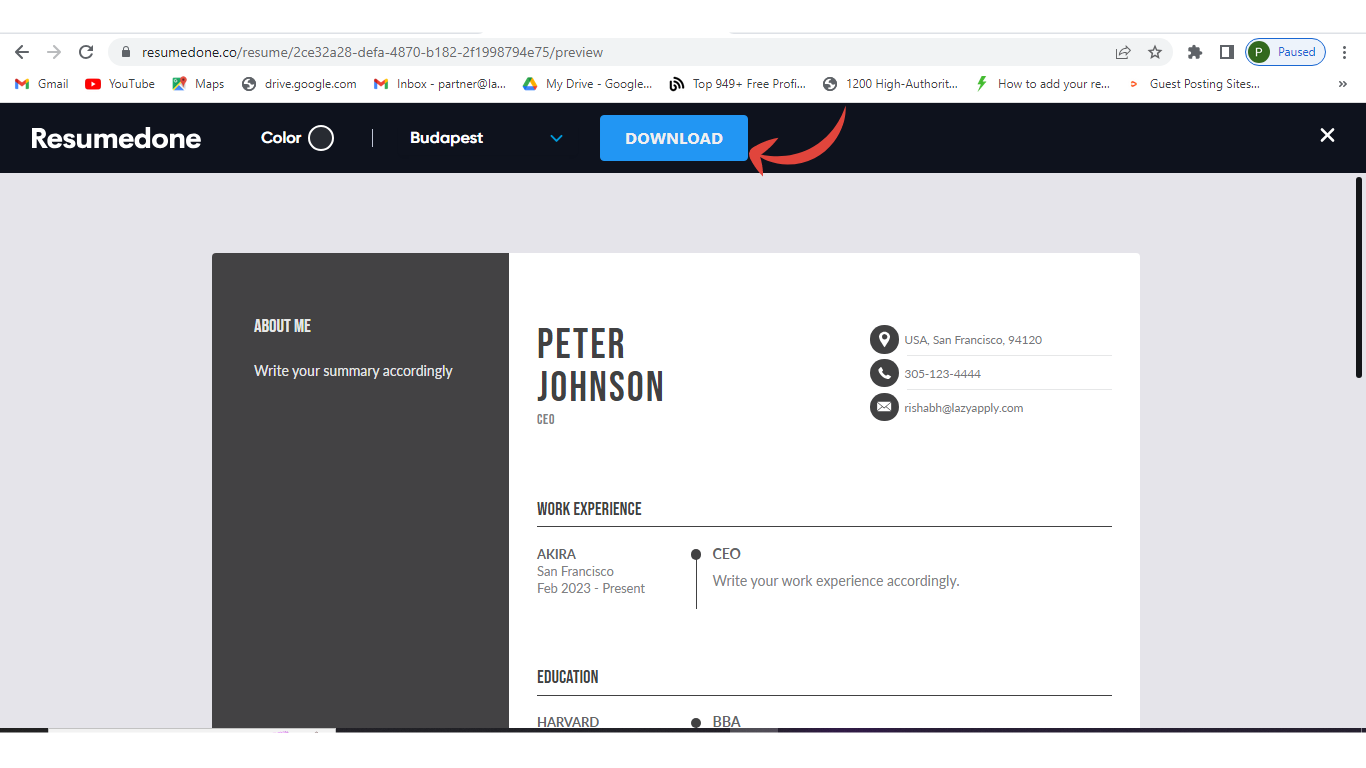Expand the Budapest template dropdown chevron
Screen dimensions: 1366x768
[556, 138]
